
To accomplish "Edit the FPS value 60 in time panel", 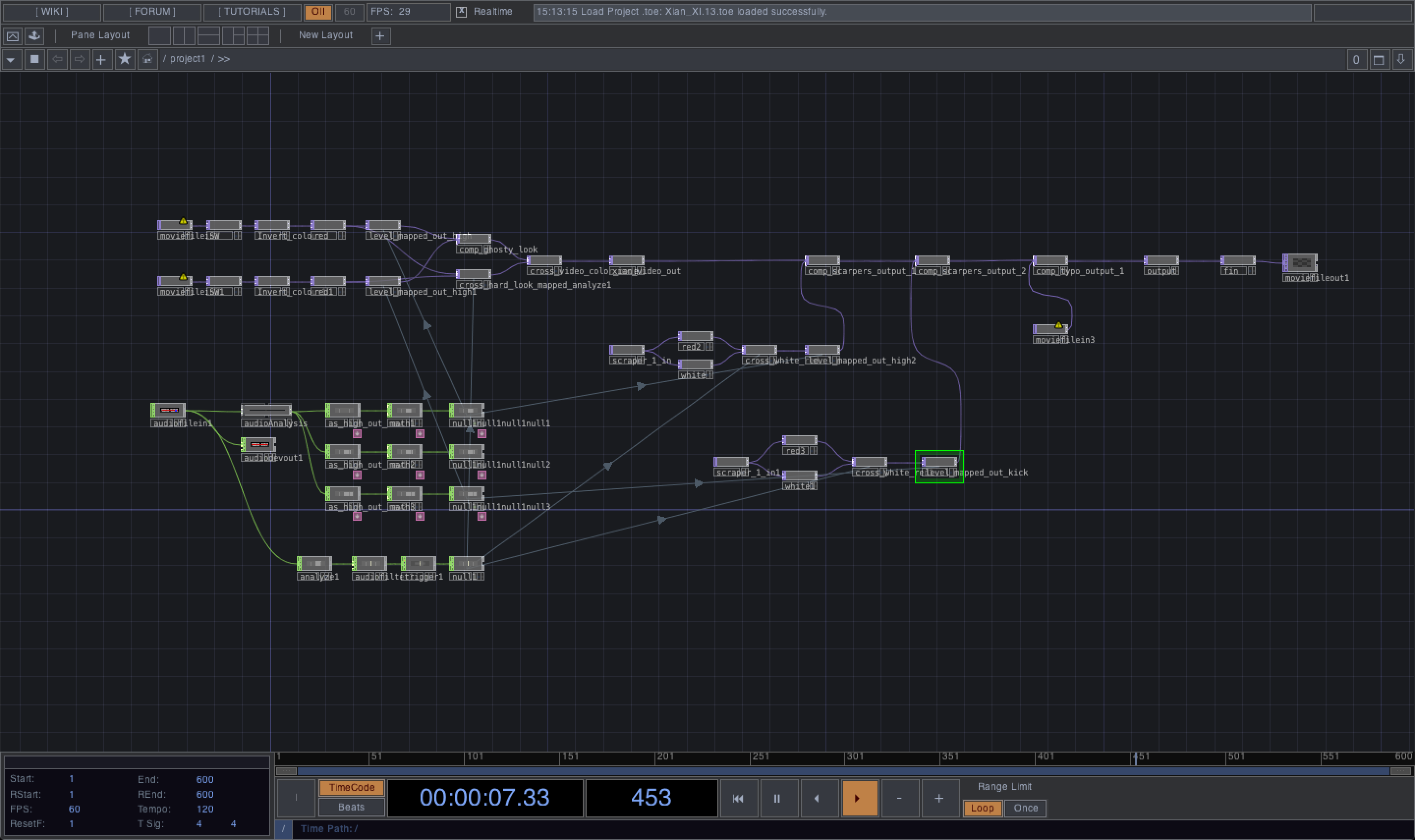I will coord(74,810).
